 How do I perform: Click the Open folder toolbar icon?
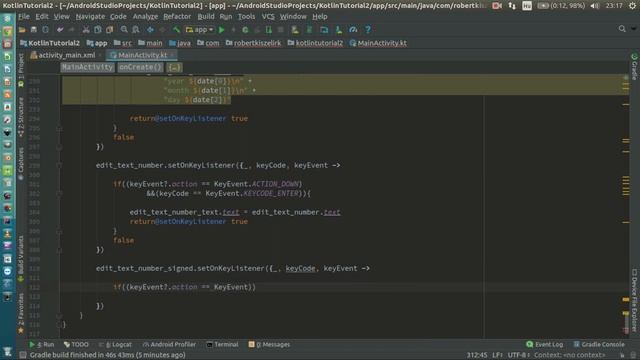tap(22, 30)
